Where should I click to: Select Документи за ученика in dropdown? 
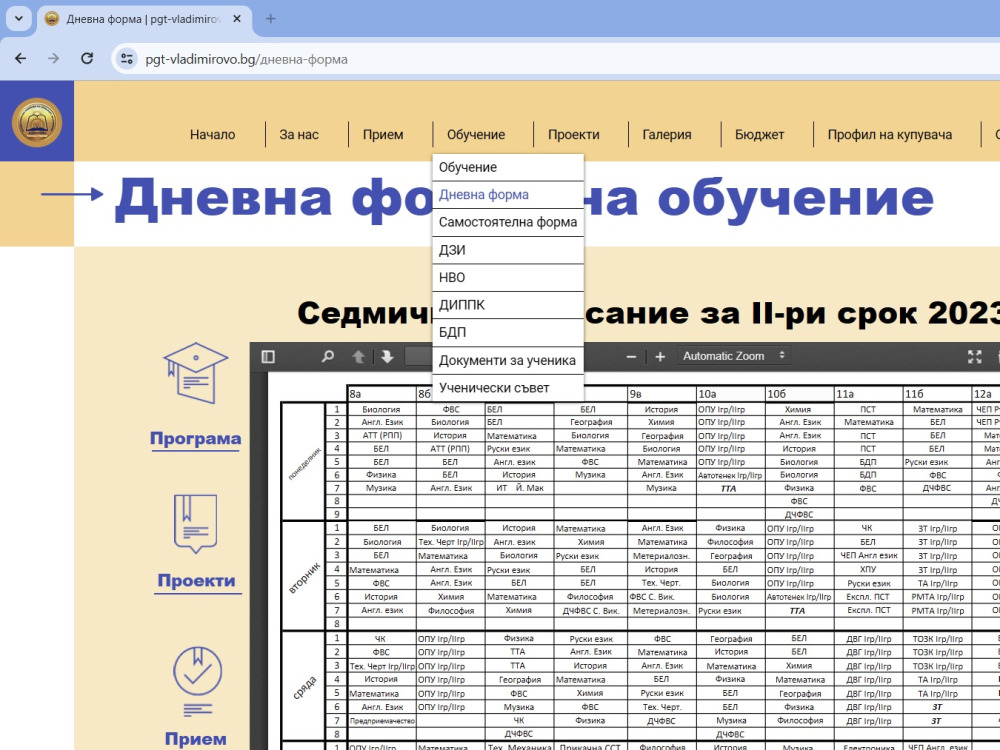[508, 360]
